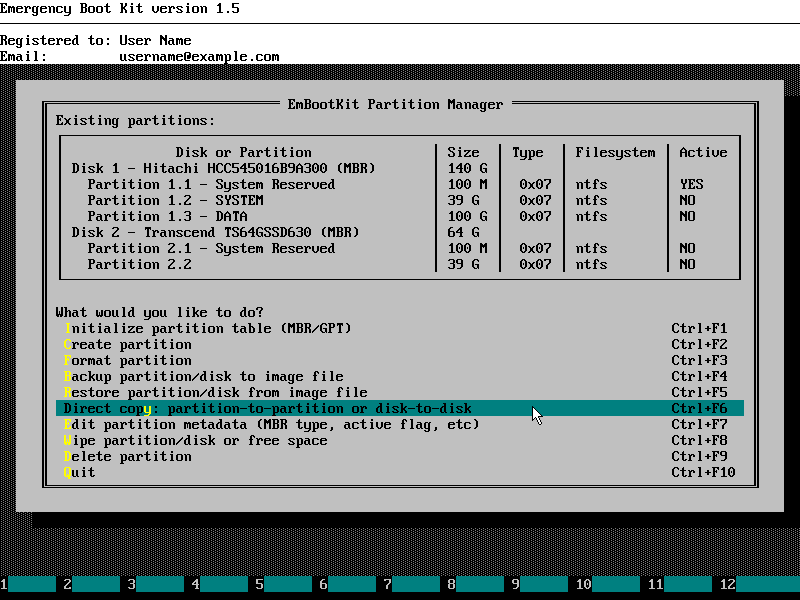
Task: Click function key slot 12 in bottom bar
Action: [760, 584]
